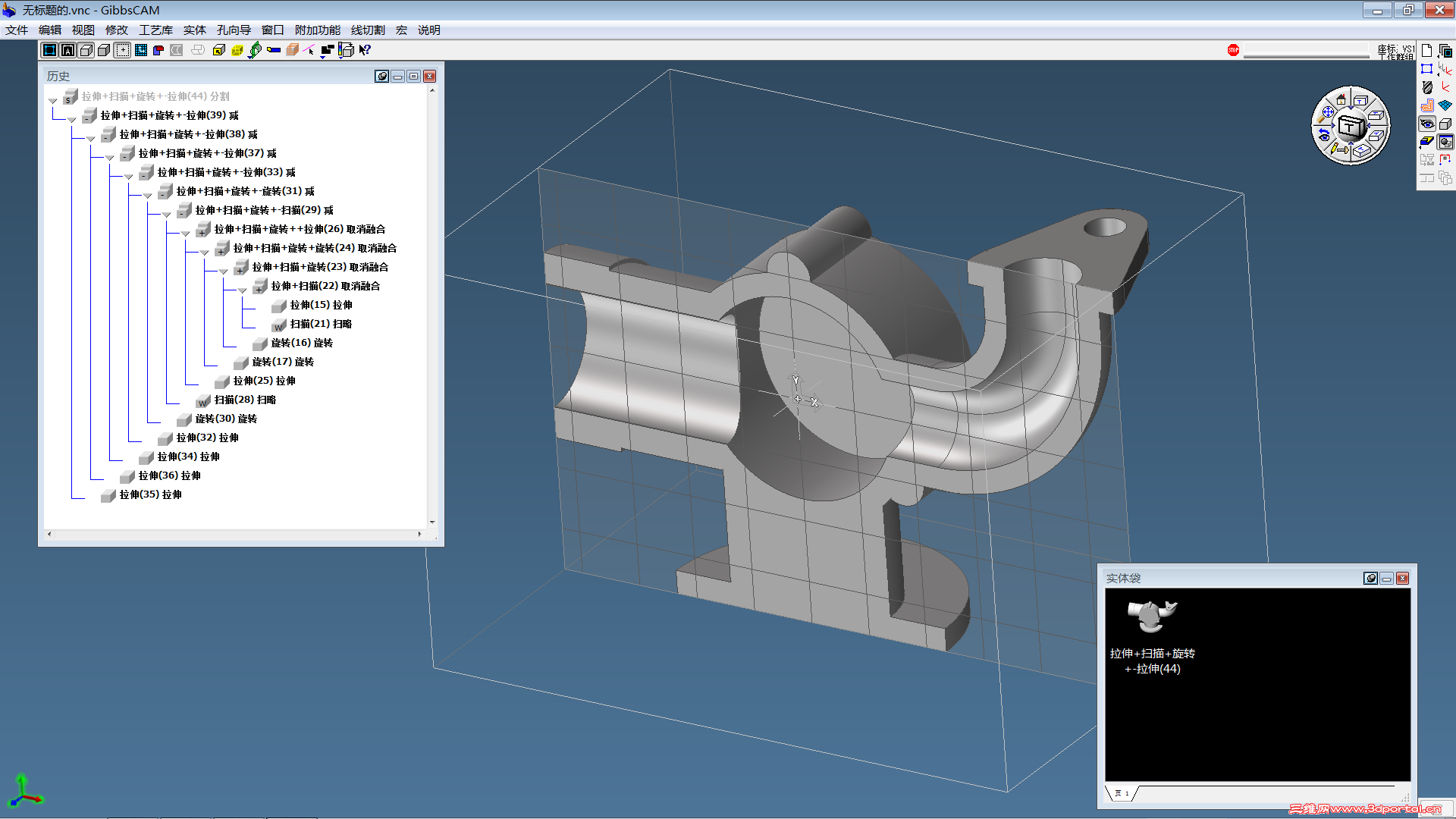The image size is (1456, 819).
Task: Open the 实体 menu
Action: tap(194, 30)
